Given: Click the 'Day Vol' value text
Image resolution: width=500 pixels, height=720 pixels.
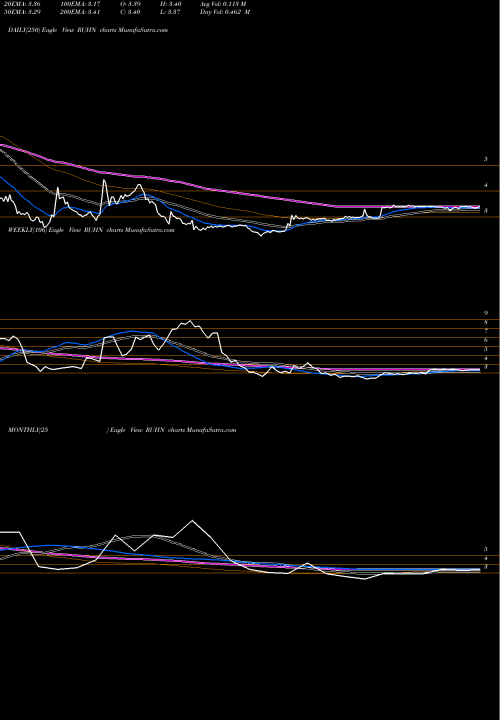Looking at the screenshot, I should coord(225,12).
